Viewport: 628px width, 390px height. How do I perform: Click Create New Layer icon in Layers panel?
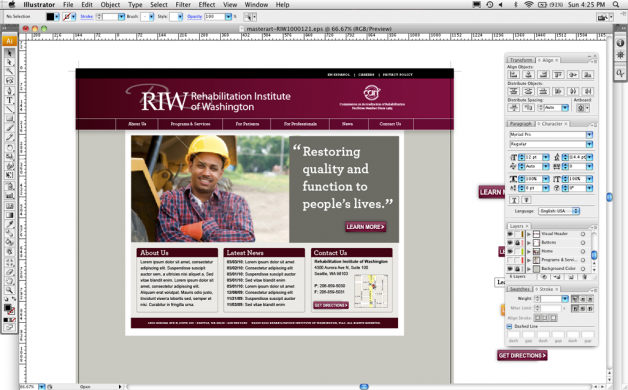click(571, 277)
